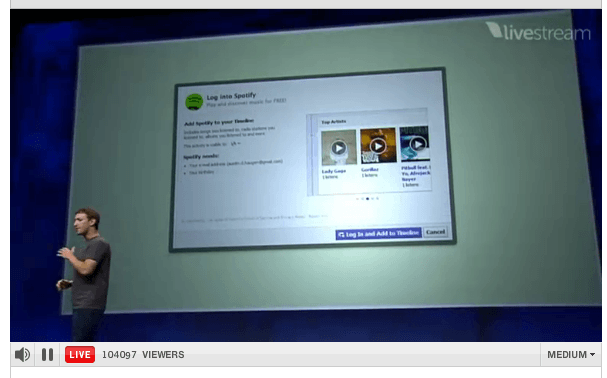The width and height of the screenshot is (607, 378).
Task: Pause the live video stream
Action: 47,354
